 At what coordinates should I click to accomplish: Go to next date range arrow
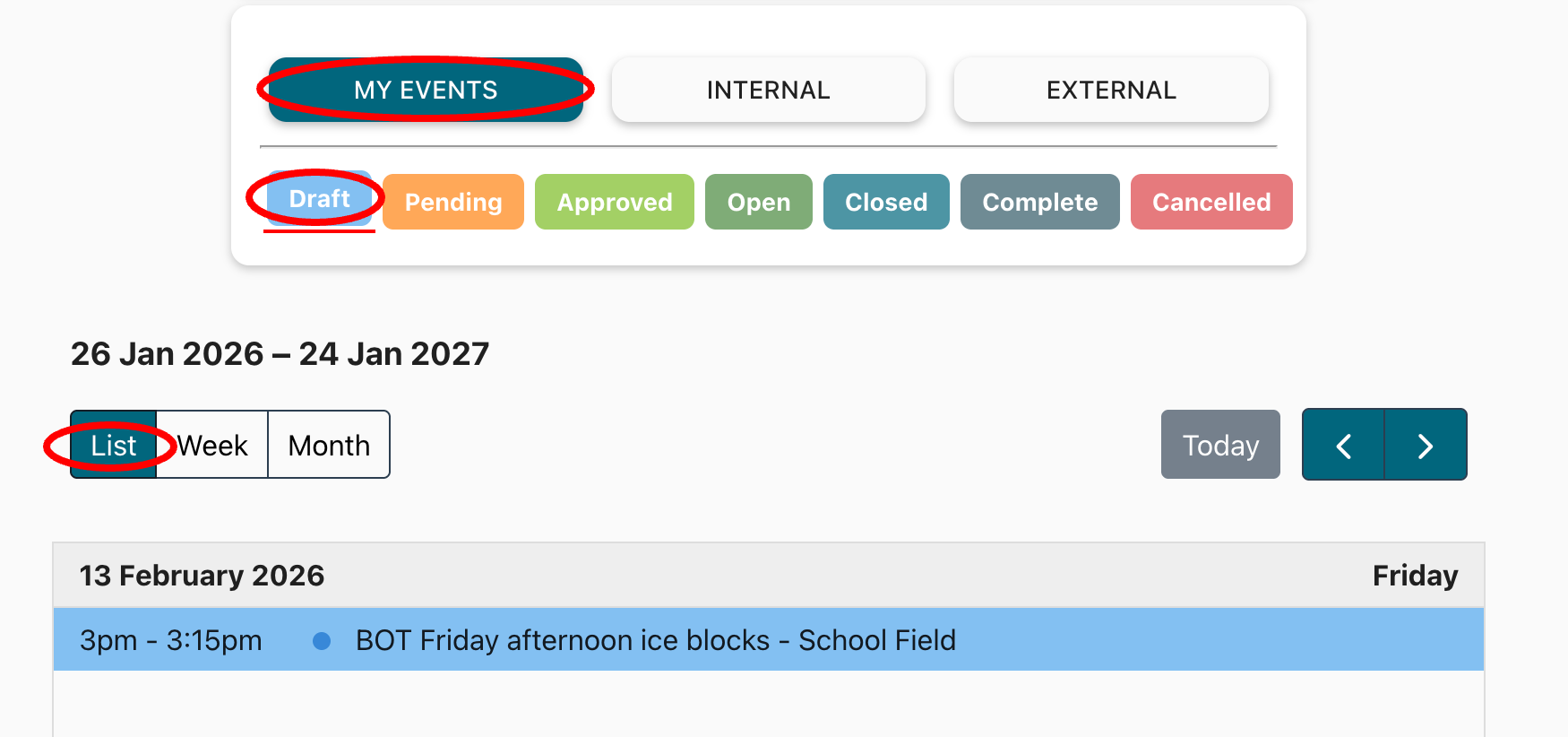(x=1426, y=445)
